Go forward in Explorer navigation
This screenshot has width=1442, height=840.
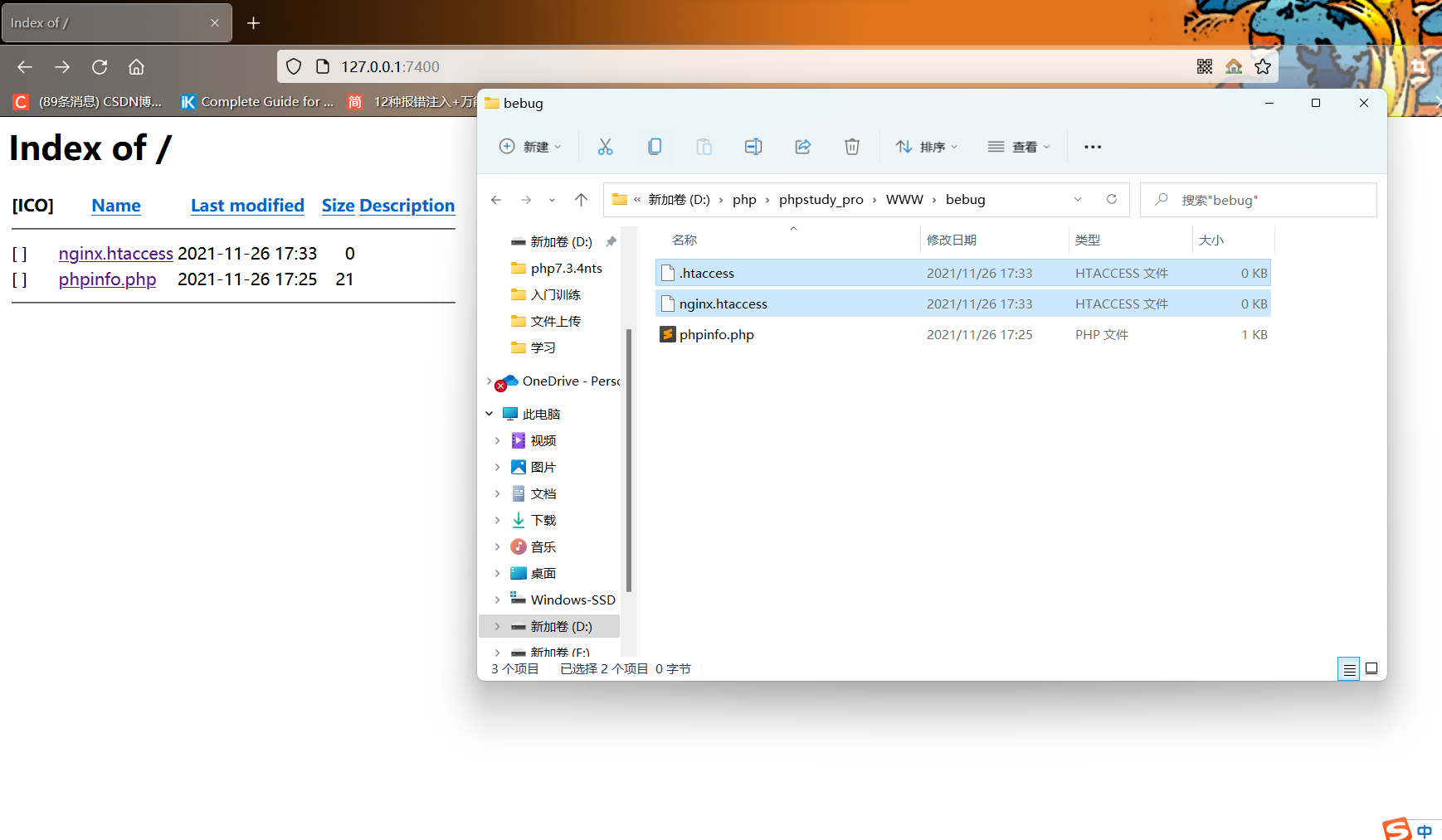tap(526, 200)
